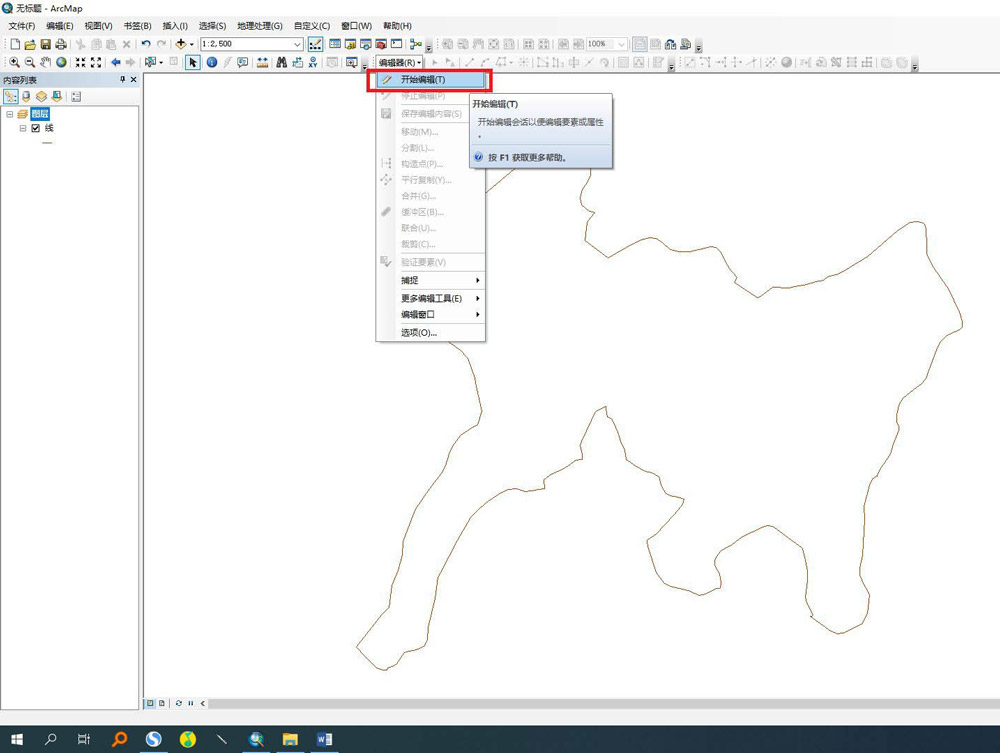The height and width of the screenshot is (753, 1000).
Task: Toggle List By Drawing Order view
Action: (x=11, y=96)
